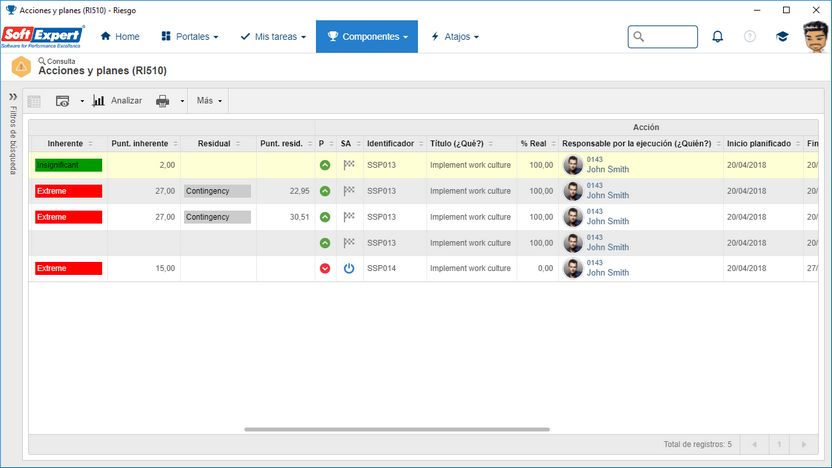The height and width of the screenshot is (468, 832).
Task: Click the view record toolbar icon
Action: click(x=63, y=101)
